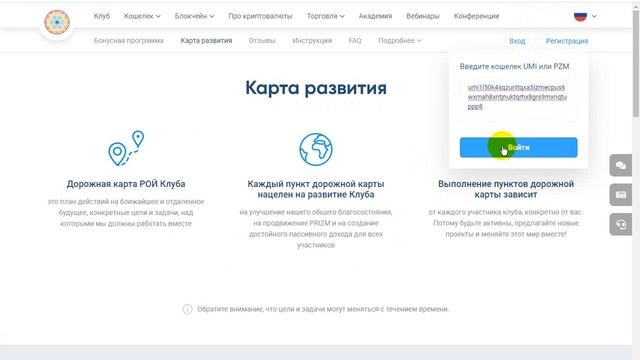
Task: Expand the language selector chevron
Action: coord(594,16)
